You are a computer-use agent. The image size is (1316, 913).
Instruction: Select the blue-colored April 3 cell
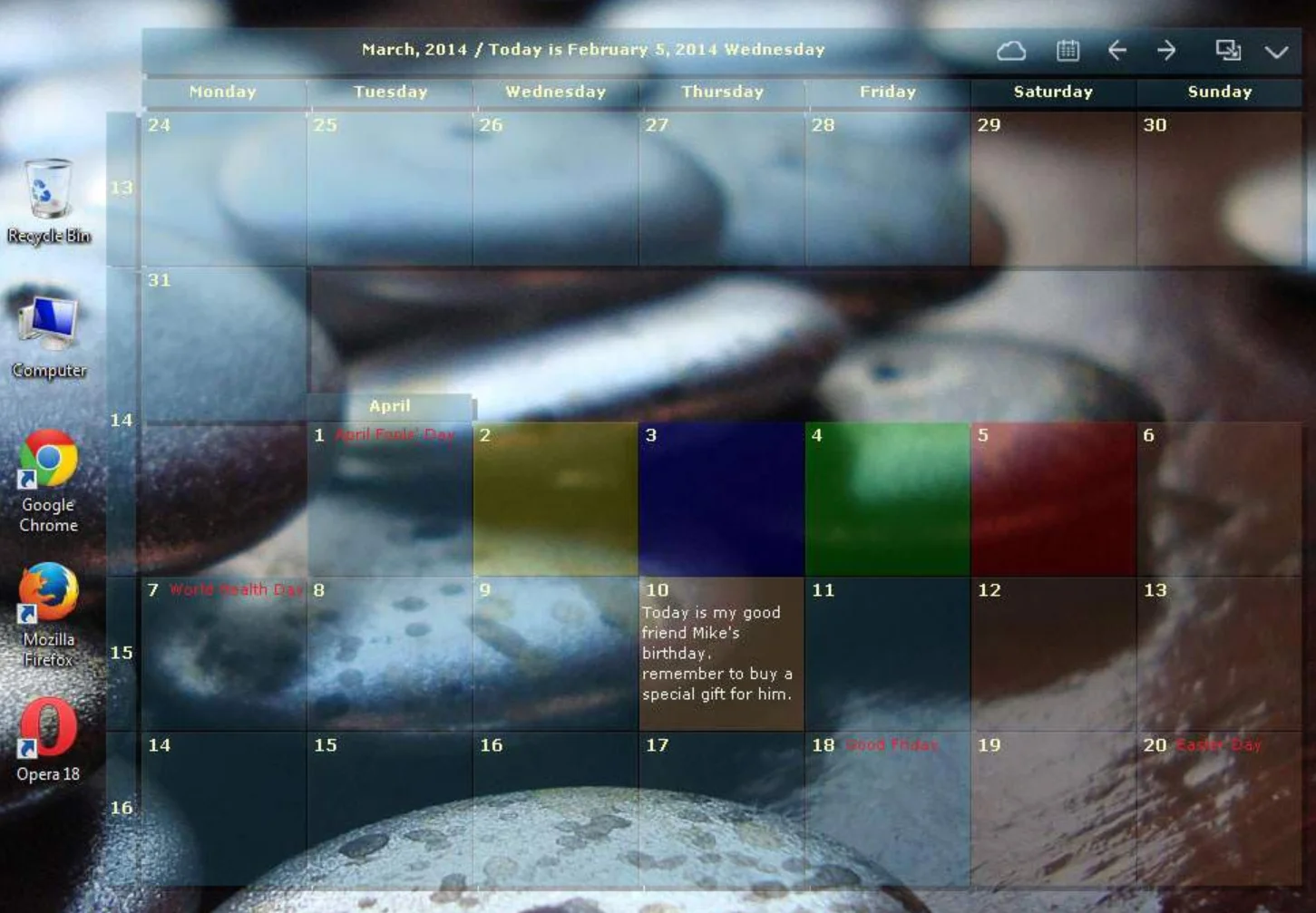pos(721,499)
